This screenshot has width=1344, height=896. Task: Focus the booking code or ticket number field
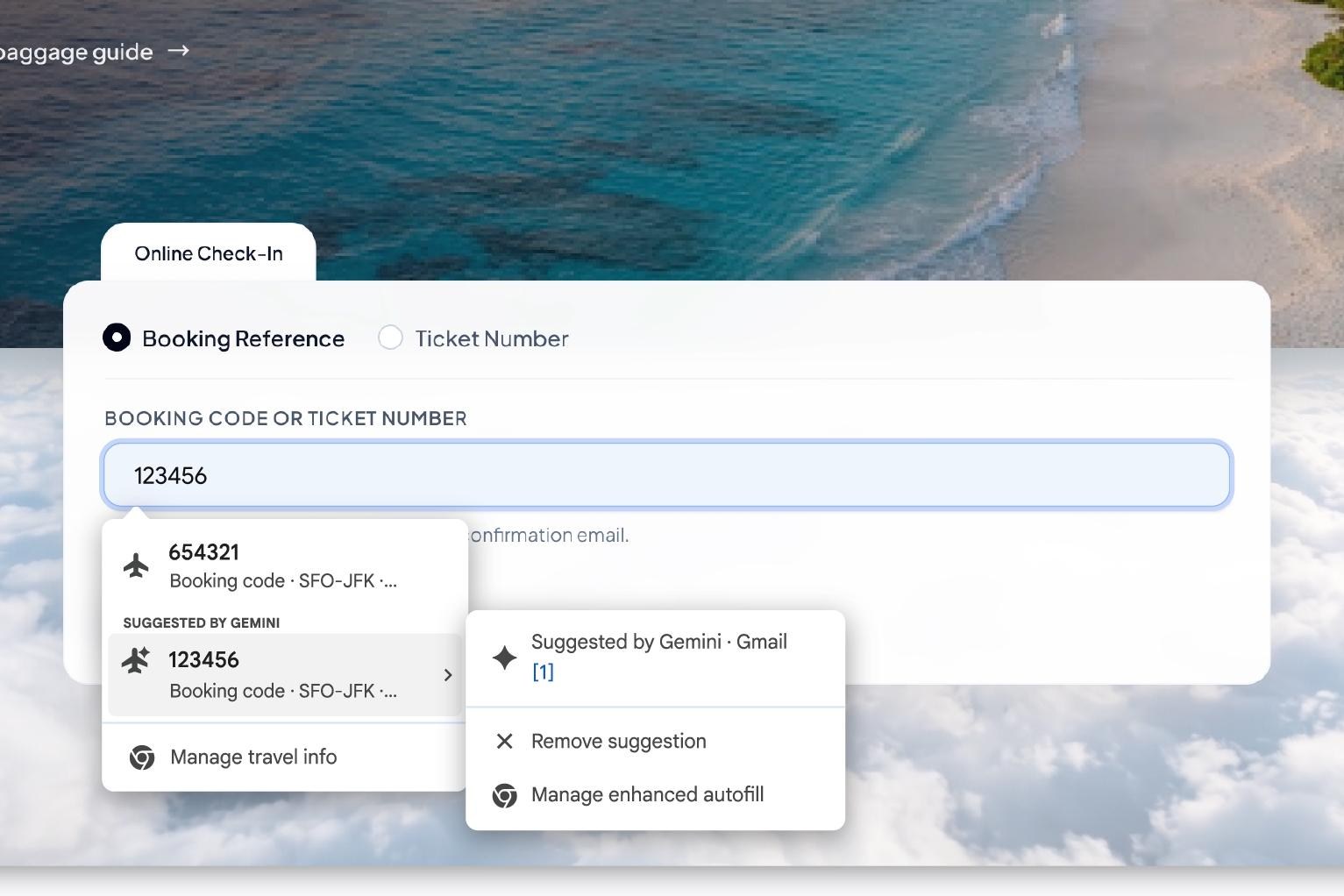pyautogui.click(x=667, y=475)
